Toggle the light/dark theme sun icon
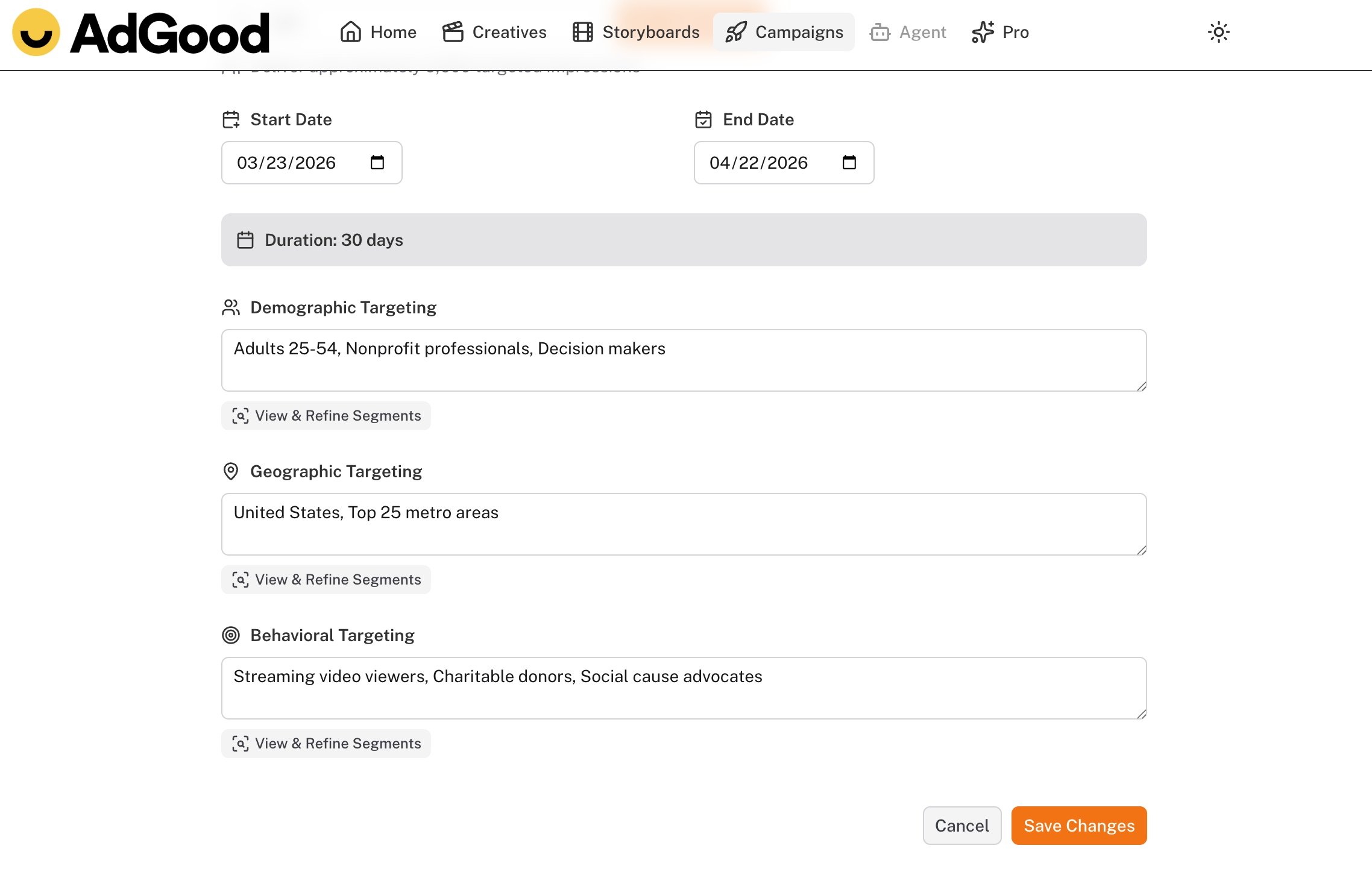The height and width of the screenshot is (875, 1372). [1218, 33]
